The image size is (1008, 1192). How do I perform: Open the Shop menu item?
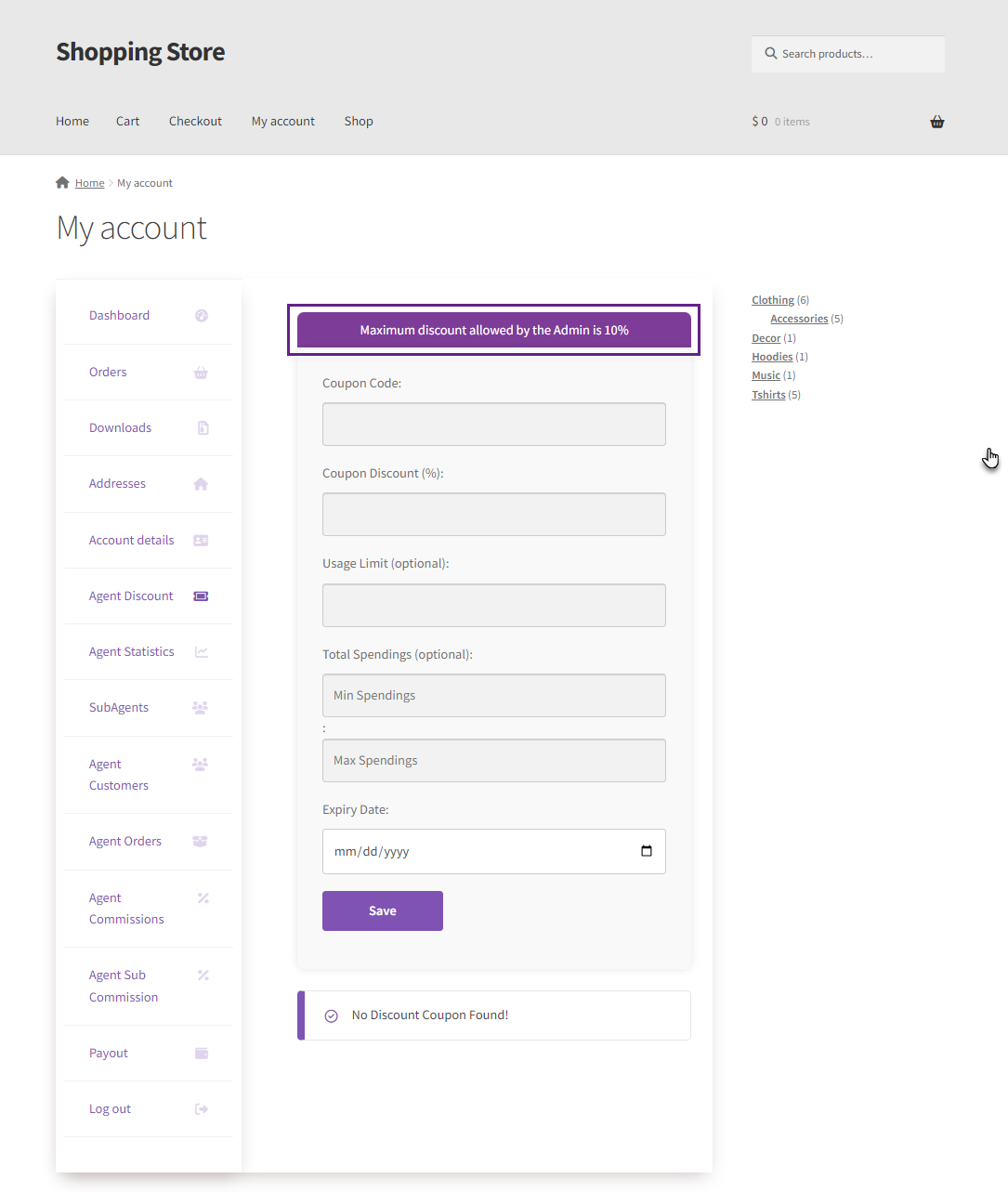click(x=359, y=121)
